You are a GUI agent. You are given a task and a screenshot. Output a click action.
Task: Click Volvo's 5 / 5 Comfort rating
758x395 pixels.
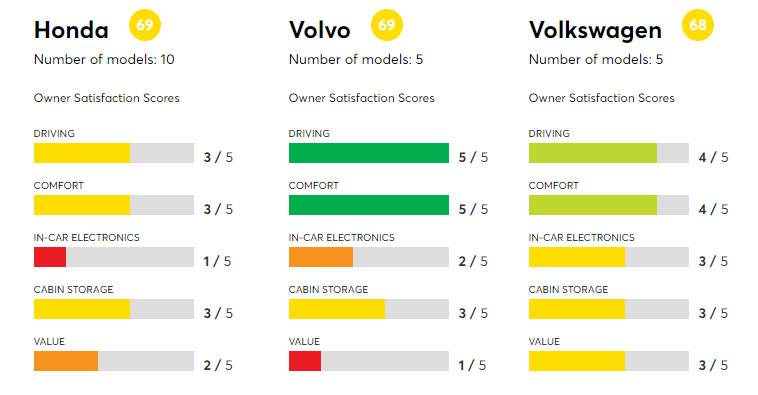(473, 209)
